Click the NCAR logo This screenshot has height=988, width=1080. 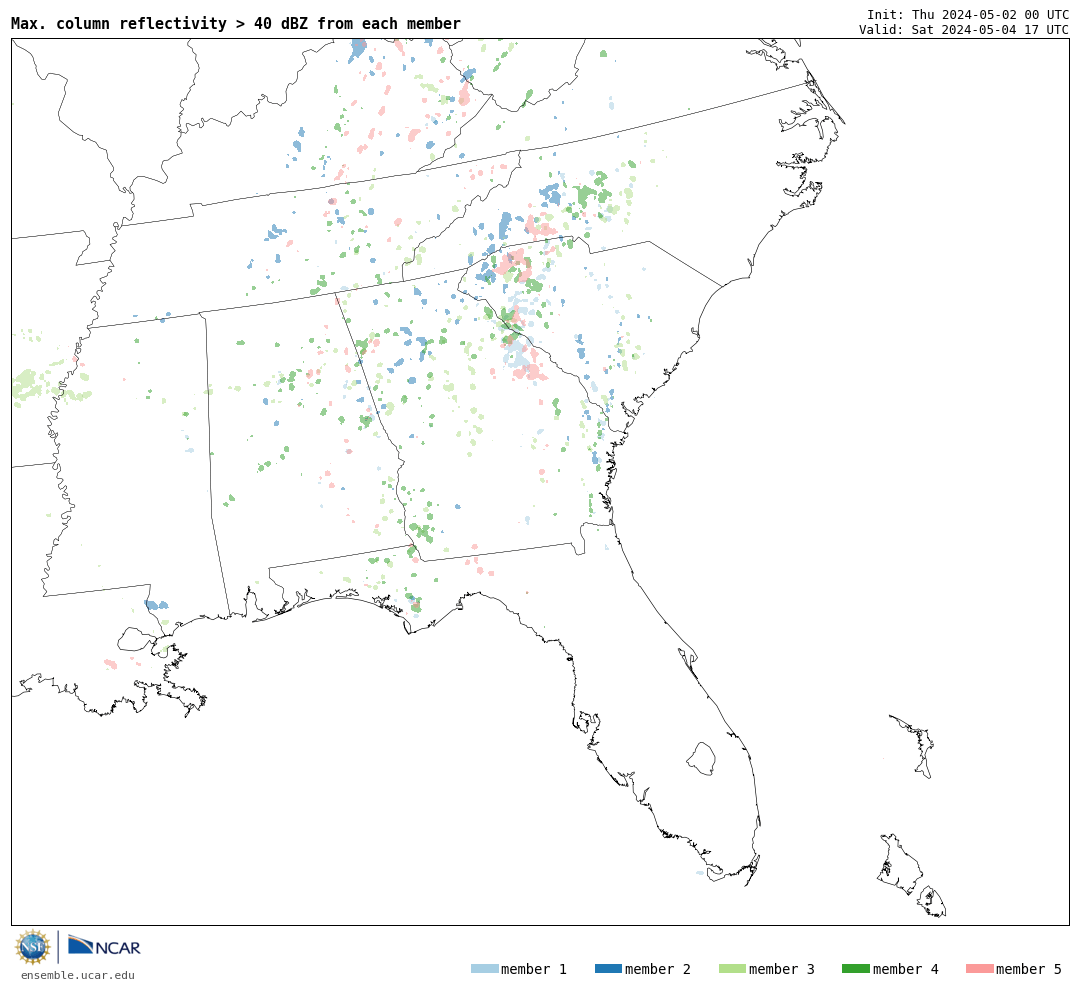click(104, 945)
